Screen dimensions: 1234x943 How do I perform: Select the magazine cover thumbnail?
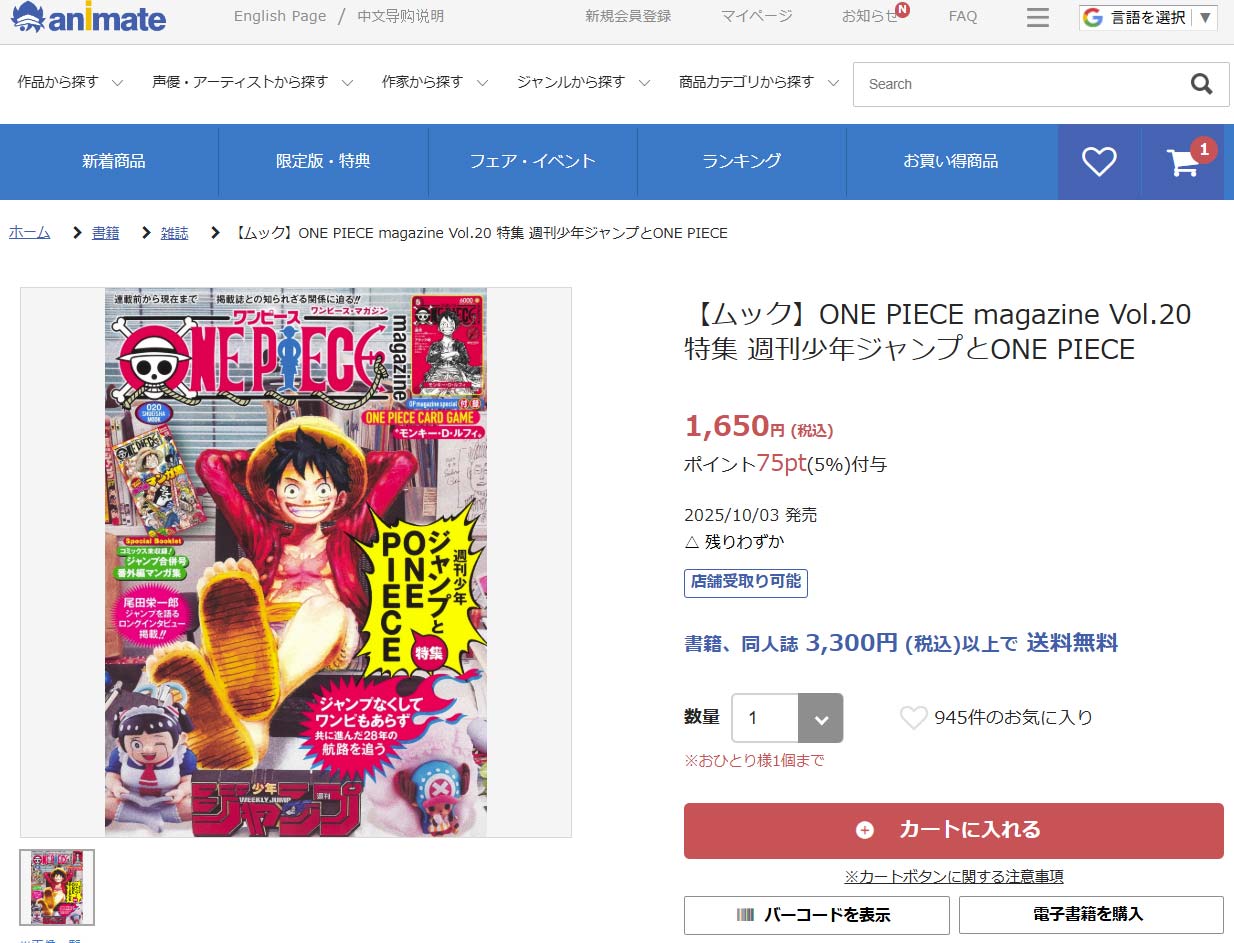point(57,887)
